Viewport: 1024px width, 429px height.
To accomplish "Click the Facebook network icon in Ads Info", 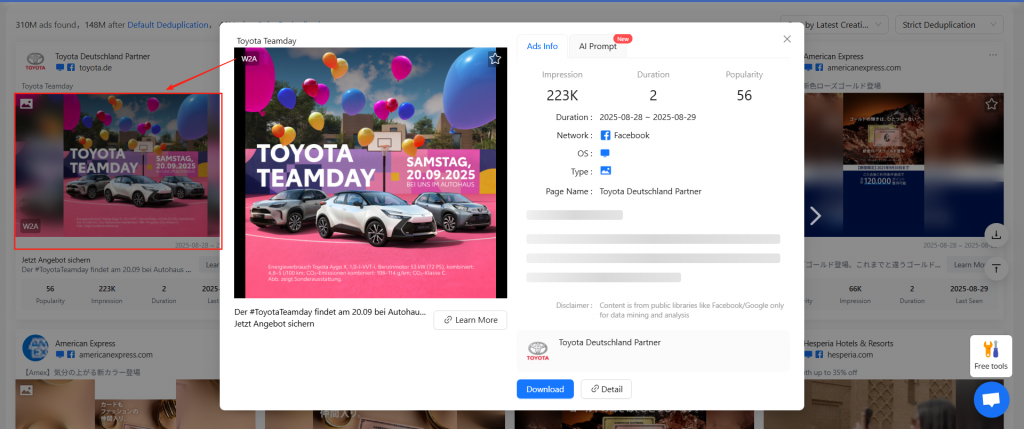I will [605, 135].
